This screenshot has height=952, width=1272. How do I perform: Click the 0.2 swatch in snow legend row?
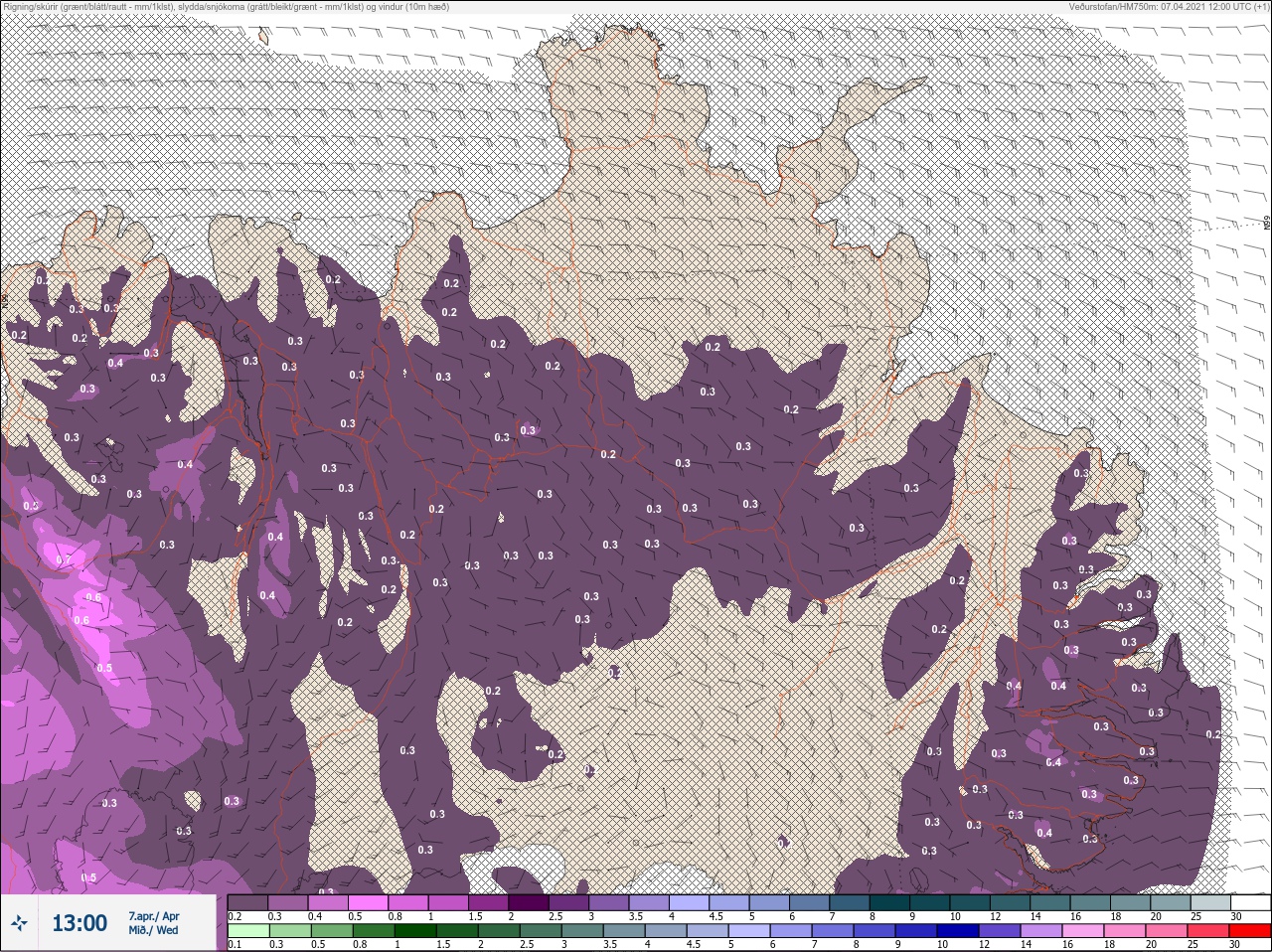pyautogui.click(x=247, y=902)
